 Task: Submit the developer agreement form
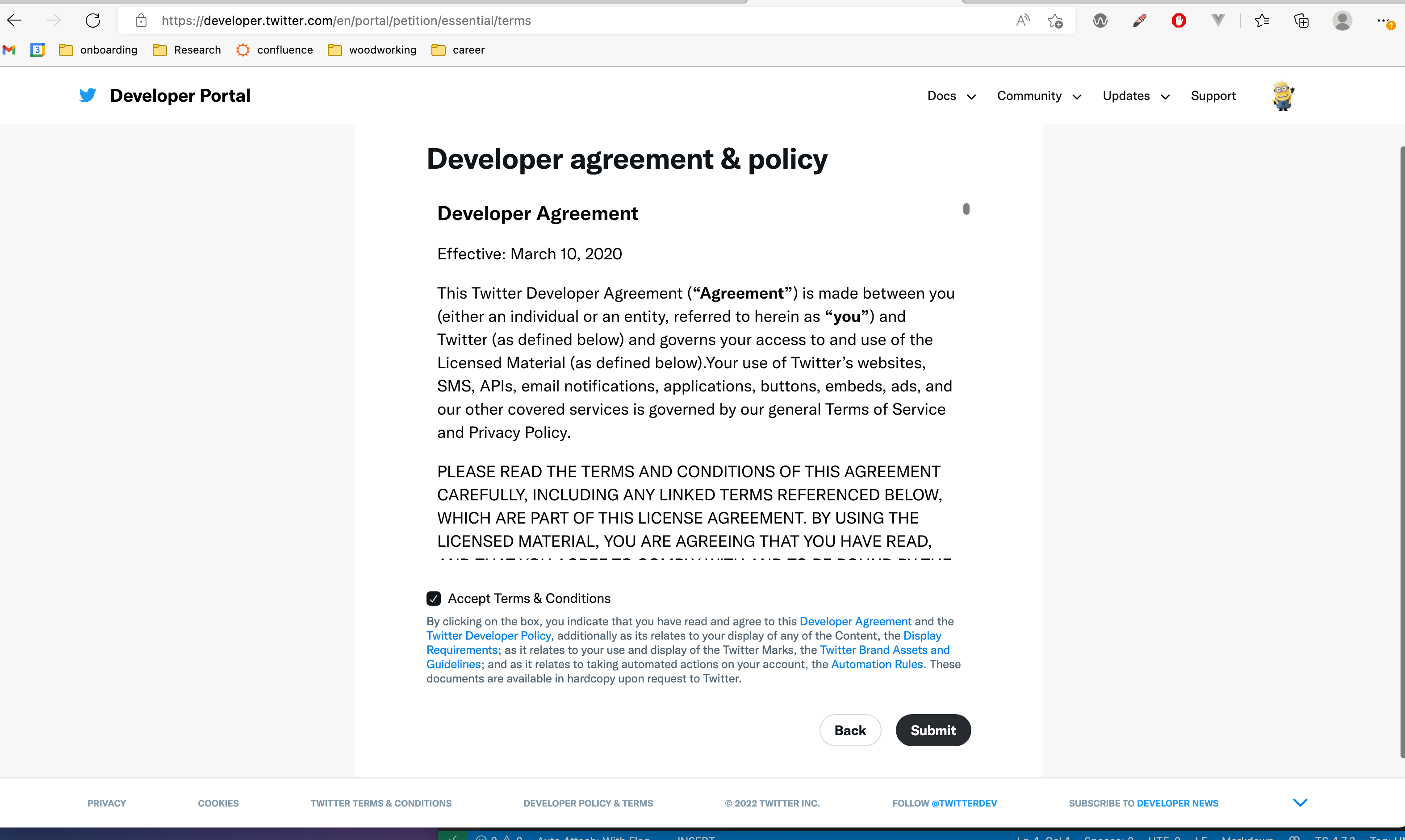933,730
